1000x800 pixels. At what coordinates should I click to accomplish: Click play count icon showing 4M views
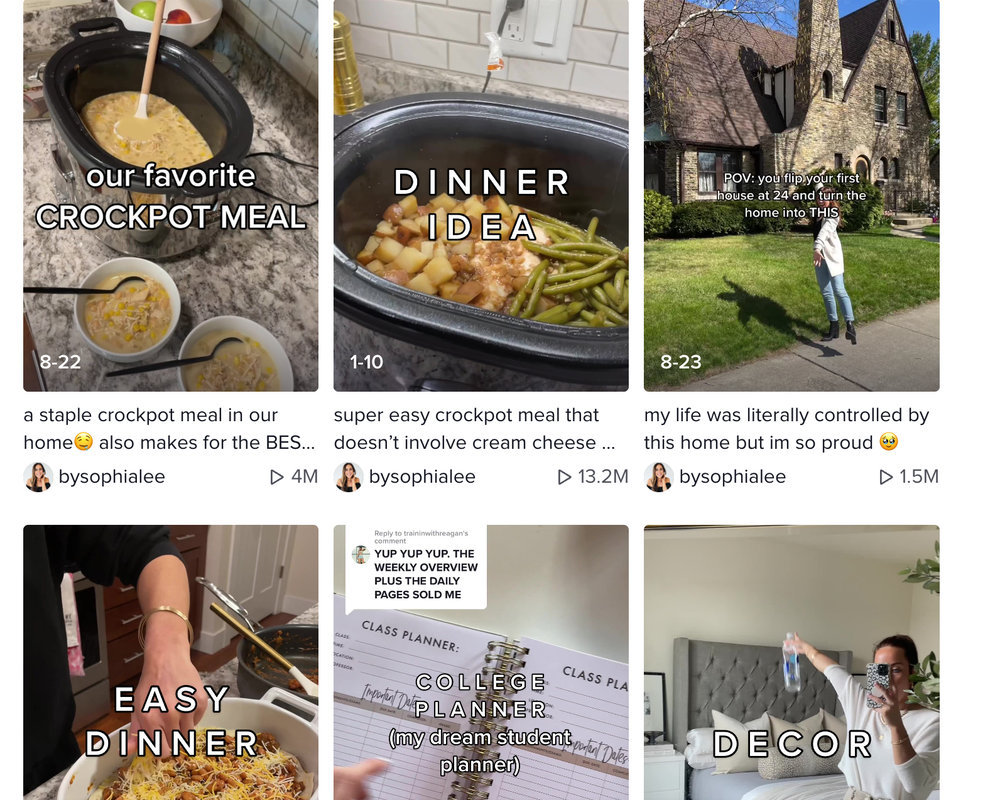pos(277,477)
